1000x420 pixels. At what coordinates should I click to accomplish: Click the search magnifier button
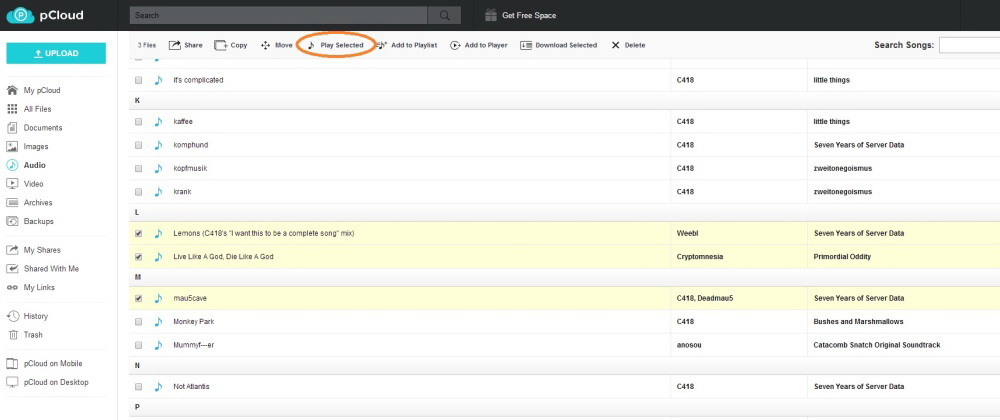pyautogui.click(x=445, y=15)
